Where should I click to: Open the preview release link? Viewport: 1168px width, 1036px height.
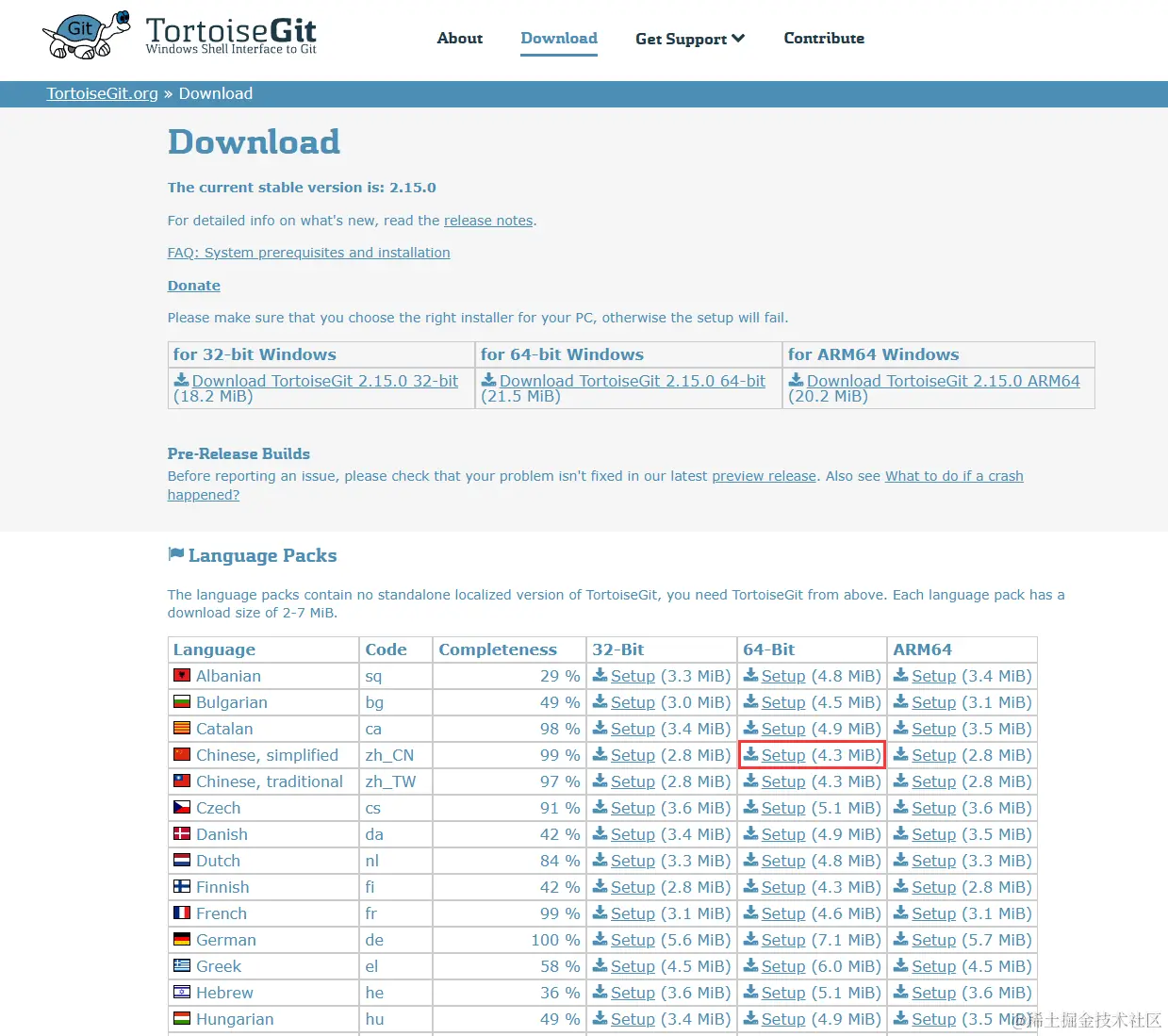tap(764, 476)
